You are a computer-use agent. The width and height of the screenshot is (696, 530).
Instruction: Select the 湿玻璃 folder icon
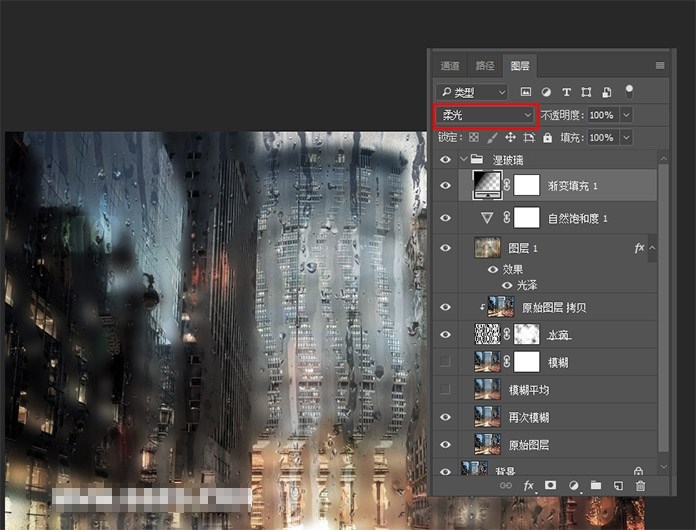(477, 159)
